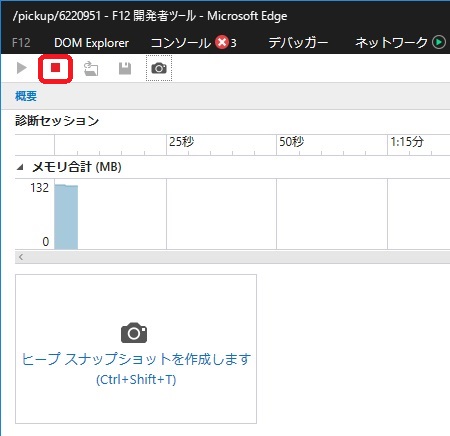
Task: Start a profiling session with the play icon
Action: 22,68
